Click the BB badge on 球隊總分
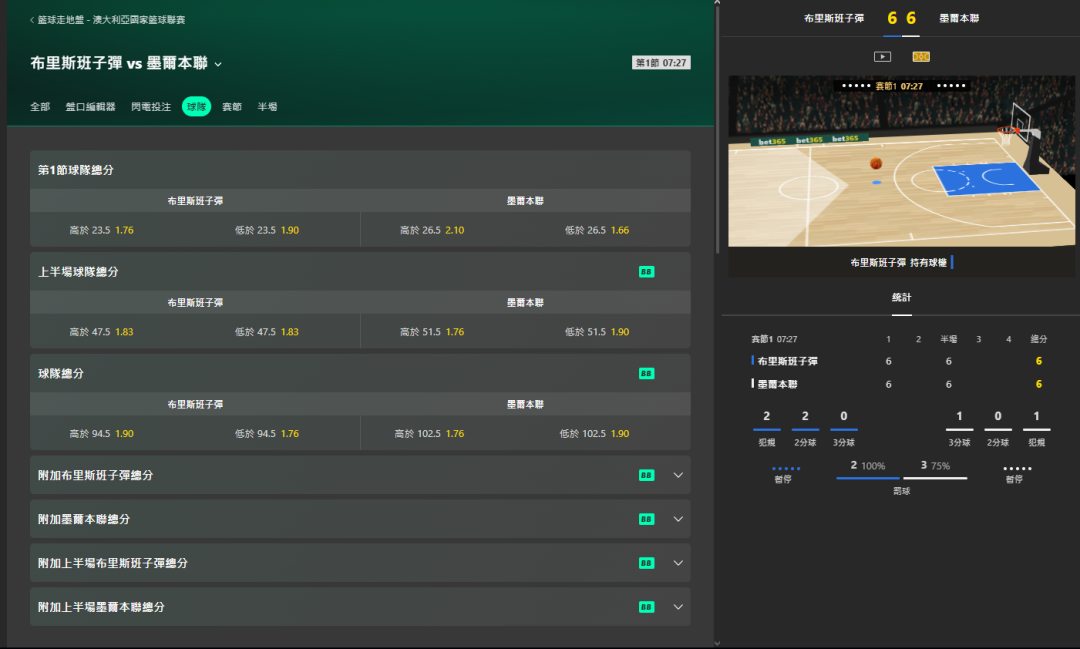Image resolution: width=1080 pixels, height=649 pixels. tap(646, 373)
